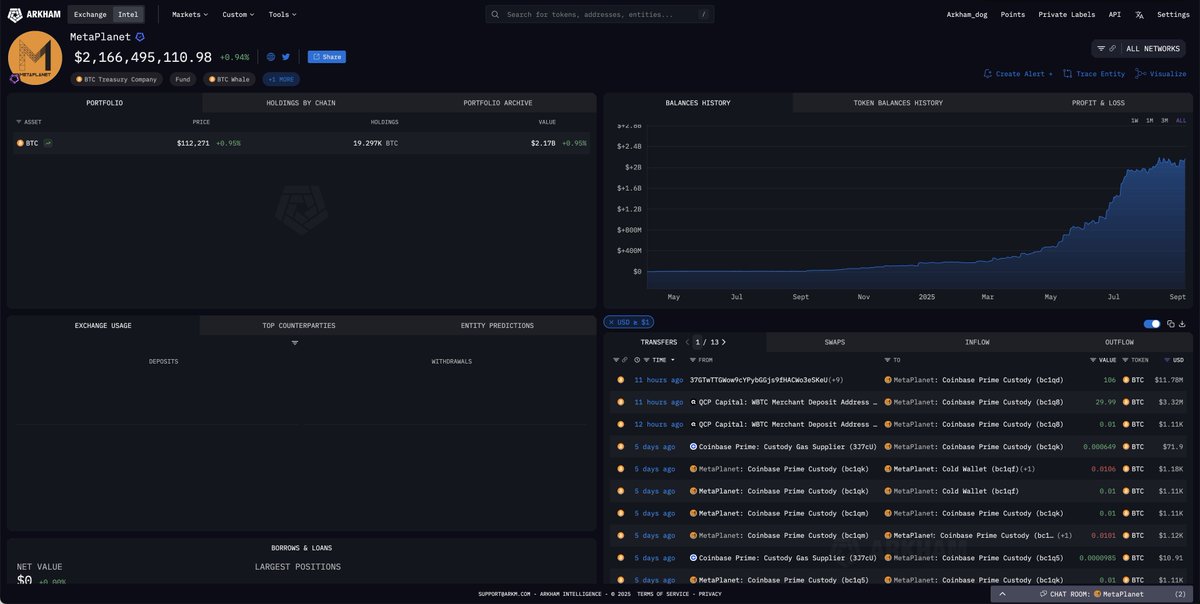
Task: Open MetaPlanet website globe icon
Action: tap(271, 57)
